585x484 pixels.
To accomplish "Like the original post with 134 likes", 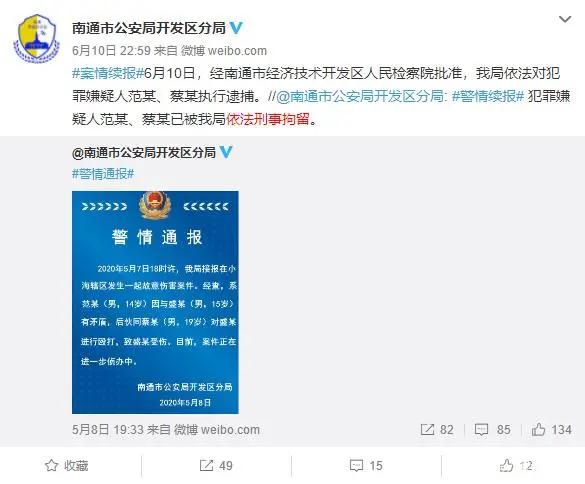I will click(x=551, y=430).
